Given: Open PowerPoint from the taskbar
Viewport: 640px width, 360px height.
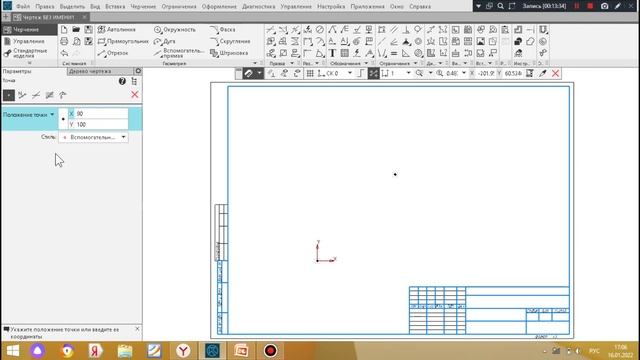Looking at the screenshot, I should tap(241, 351).
